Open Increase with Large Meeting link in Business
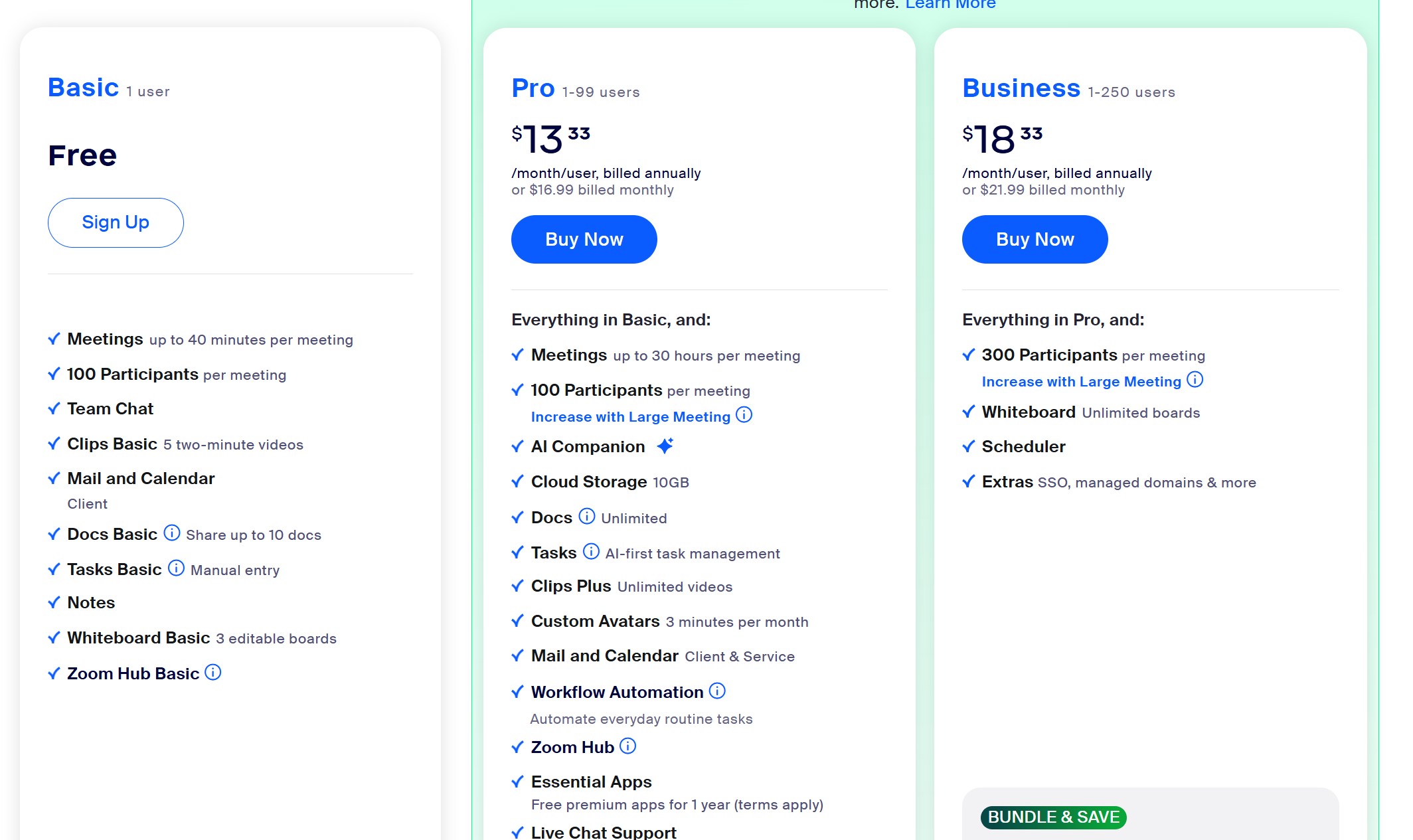The width and height of the screenshot is (1413, 840). [1082, 382]
